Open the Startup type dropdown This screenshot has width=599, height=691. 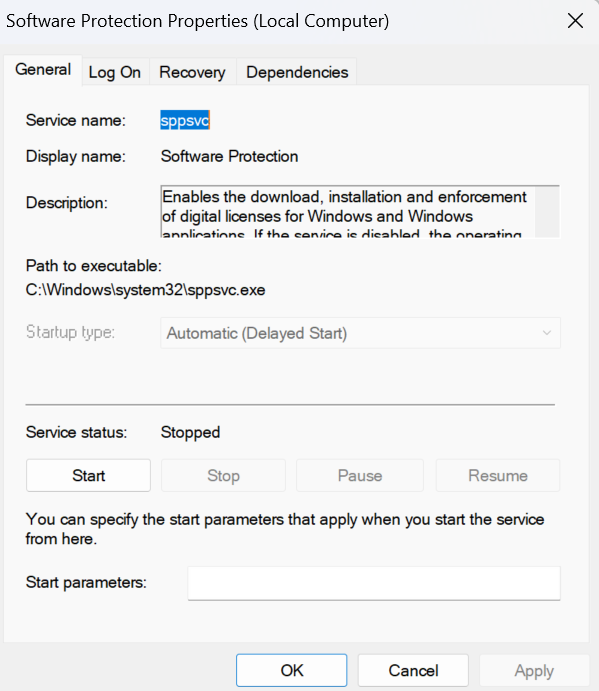[x=360, y=333]
